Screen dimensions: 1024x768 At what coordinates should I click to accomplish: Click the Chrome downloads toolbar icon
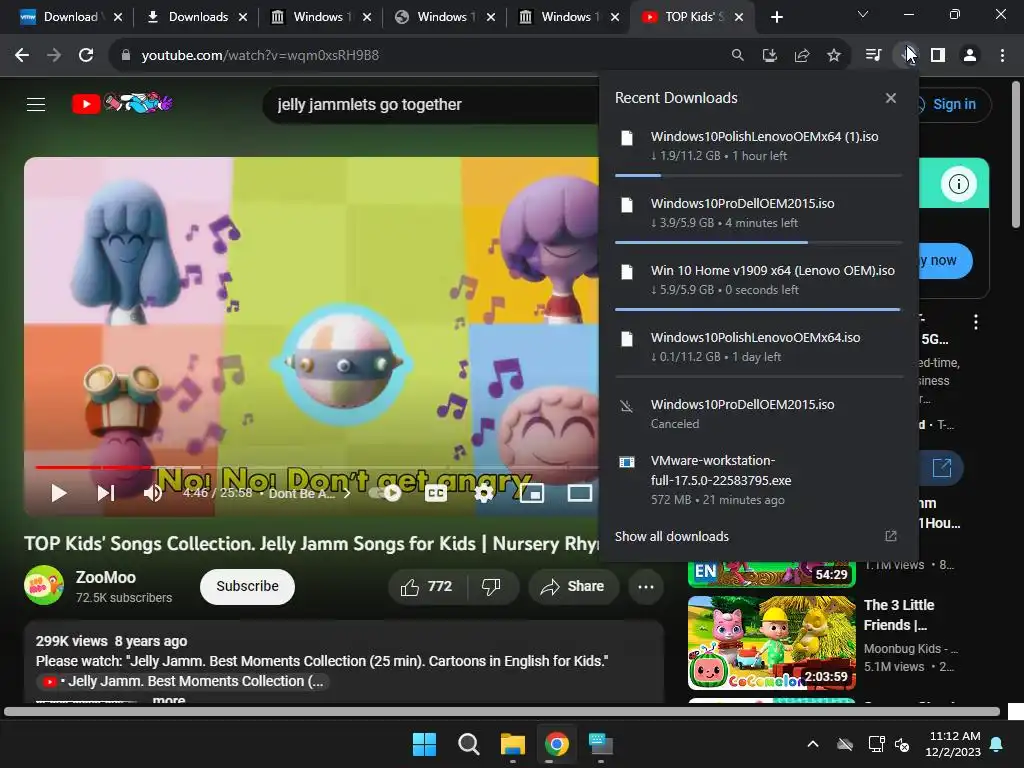click(x=906, y=56)
